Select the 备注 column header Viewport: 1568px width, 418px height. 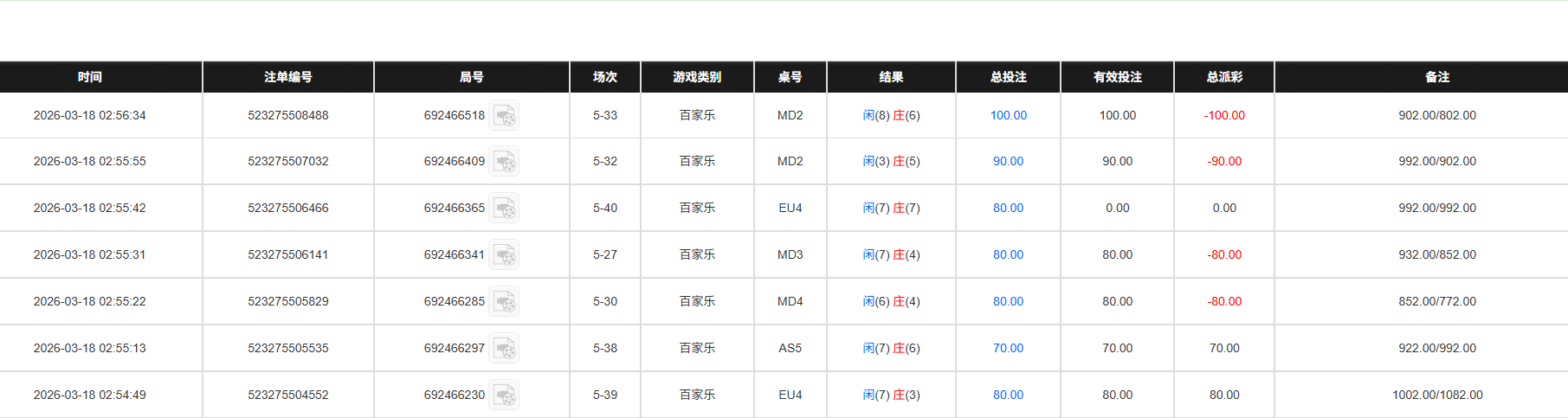point(1437,77)
